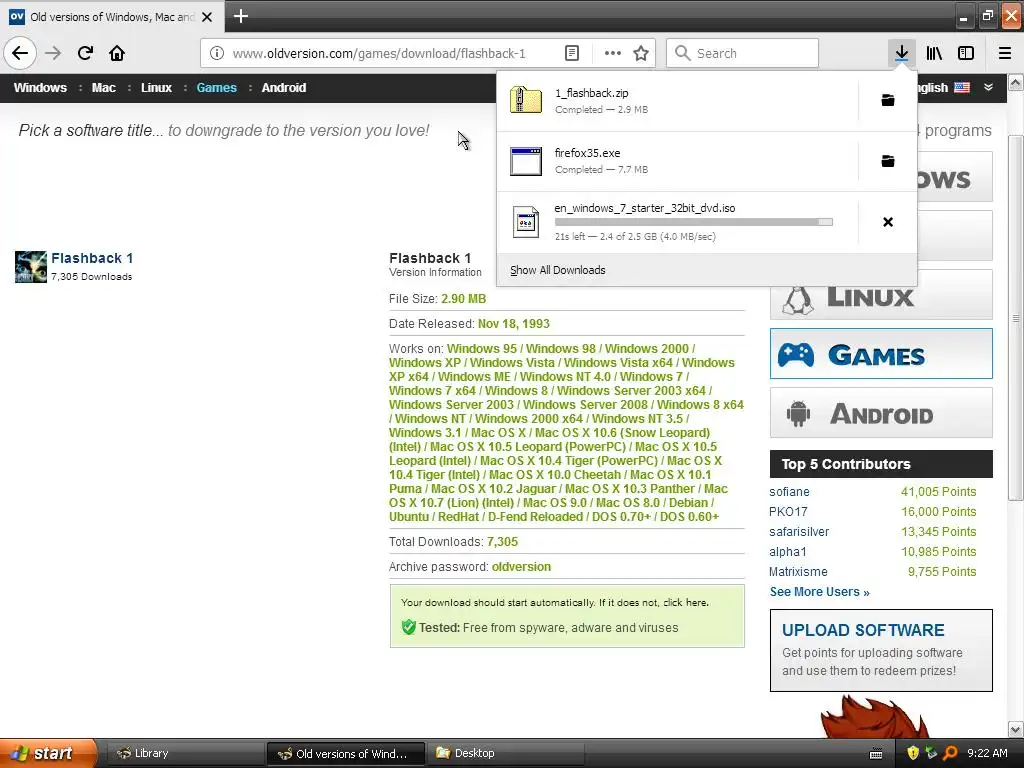Cancel the en_windows_7_starter iso download
This screenshot has width=1024, height=768.
pyautogui.click(x=888, y=222)
